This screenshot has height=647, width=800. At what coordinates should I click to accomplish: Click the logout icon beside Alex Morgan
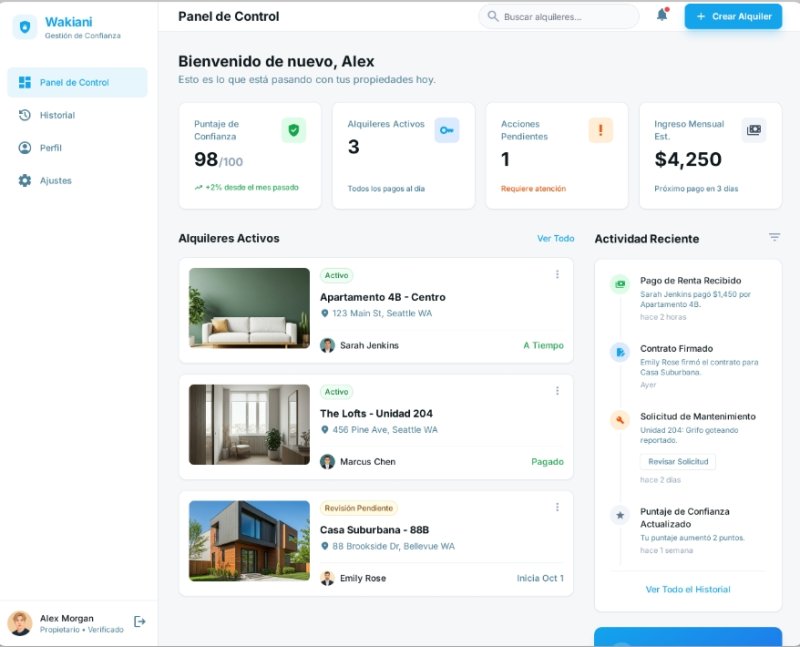tap(140, 622)
